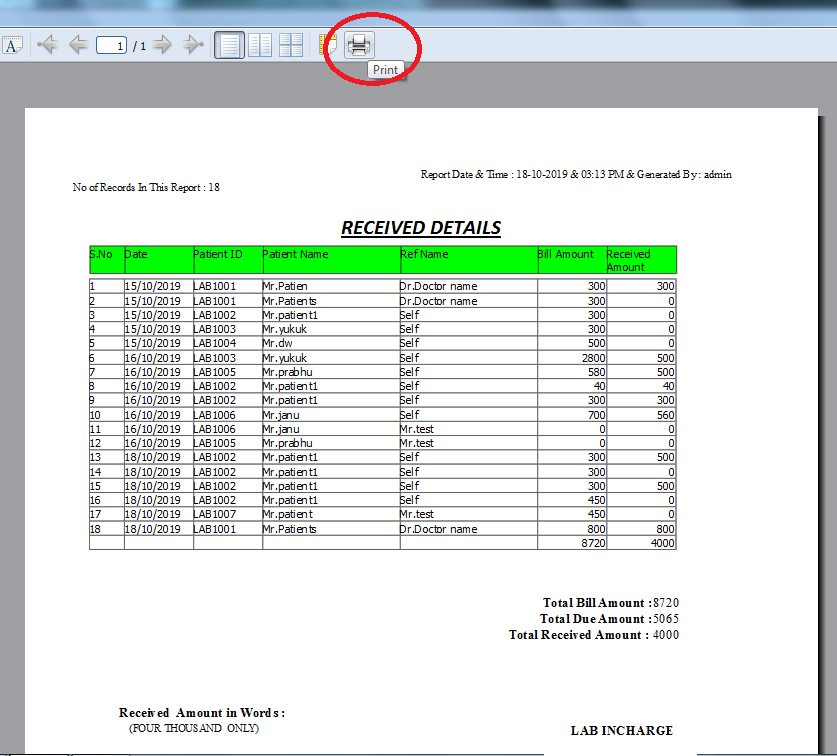Click the 16/10/2019 date in row 9

pos(152,400)
